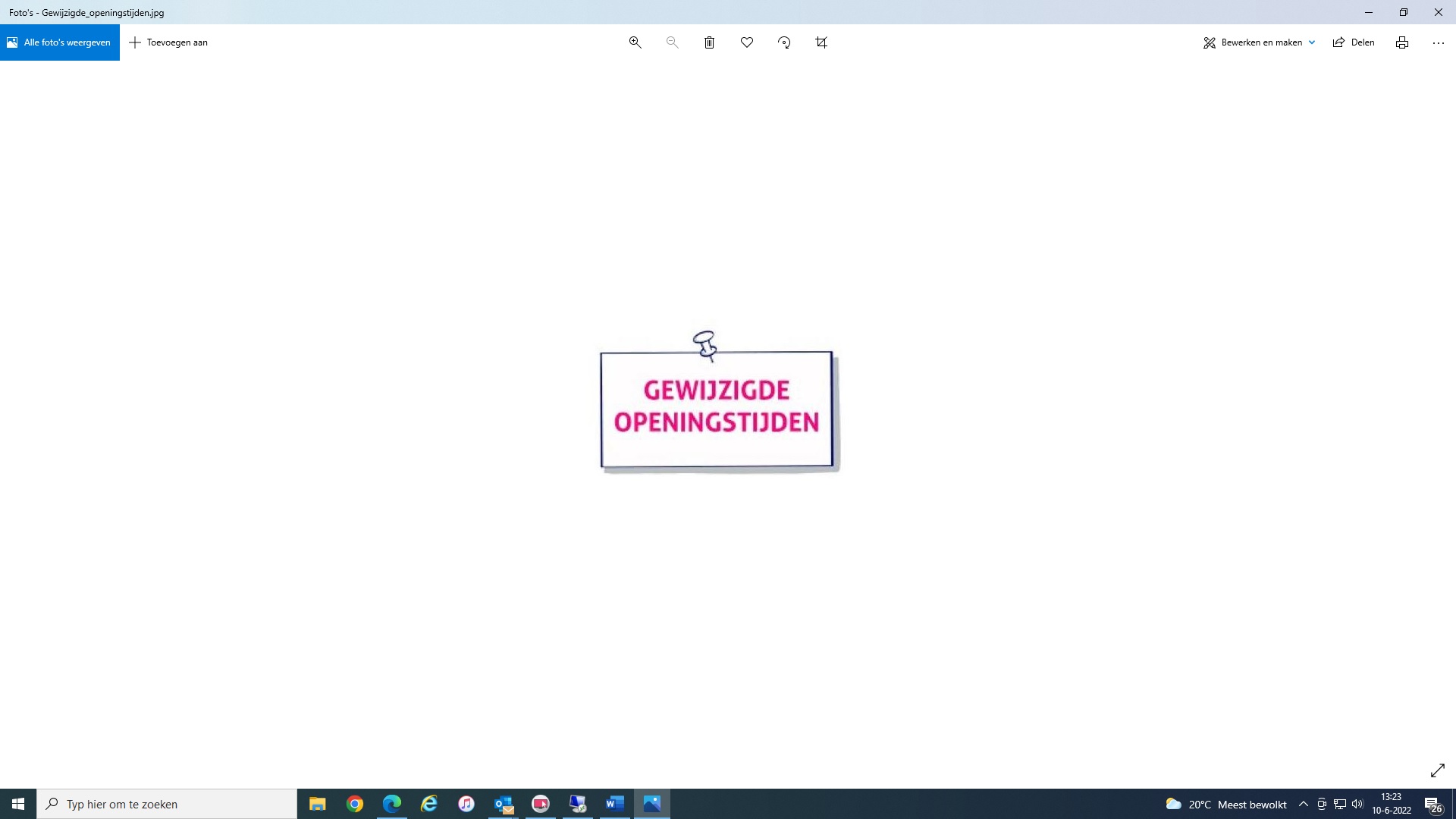Open the crop tool icon
This screenshot has width=1456, height=819.
pos(821,42)
